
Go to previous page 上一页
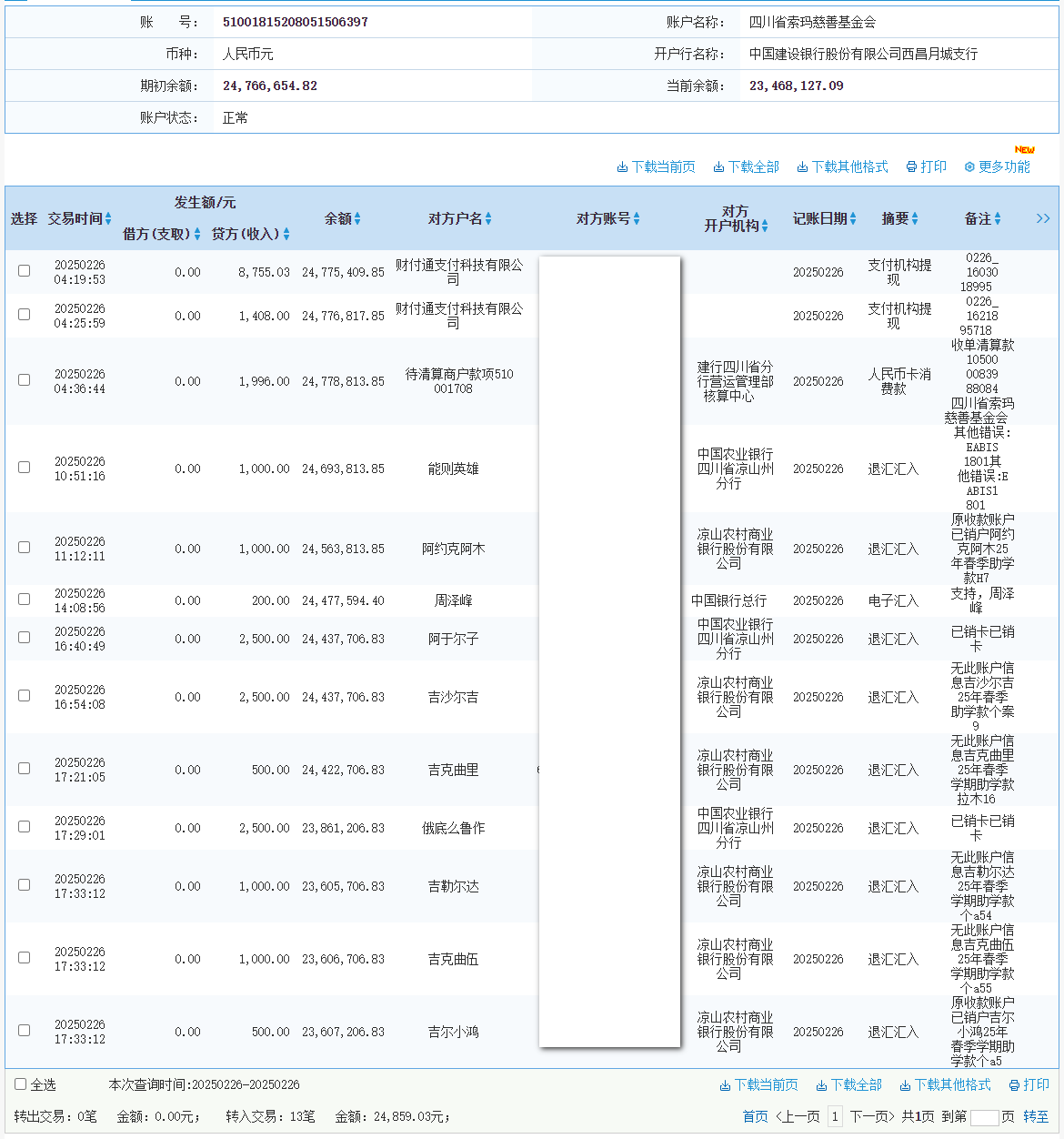click(x=798, y=1116)
